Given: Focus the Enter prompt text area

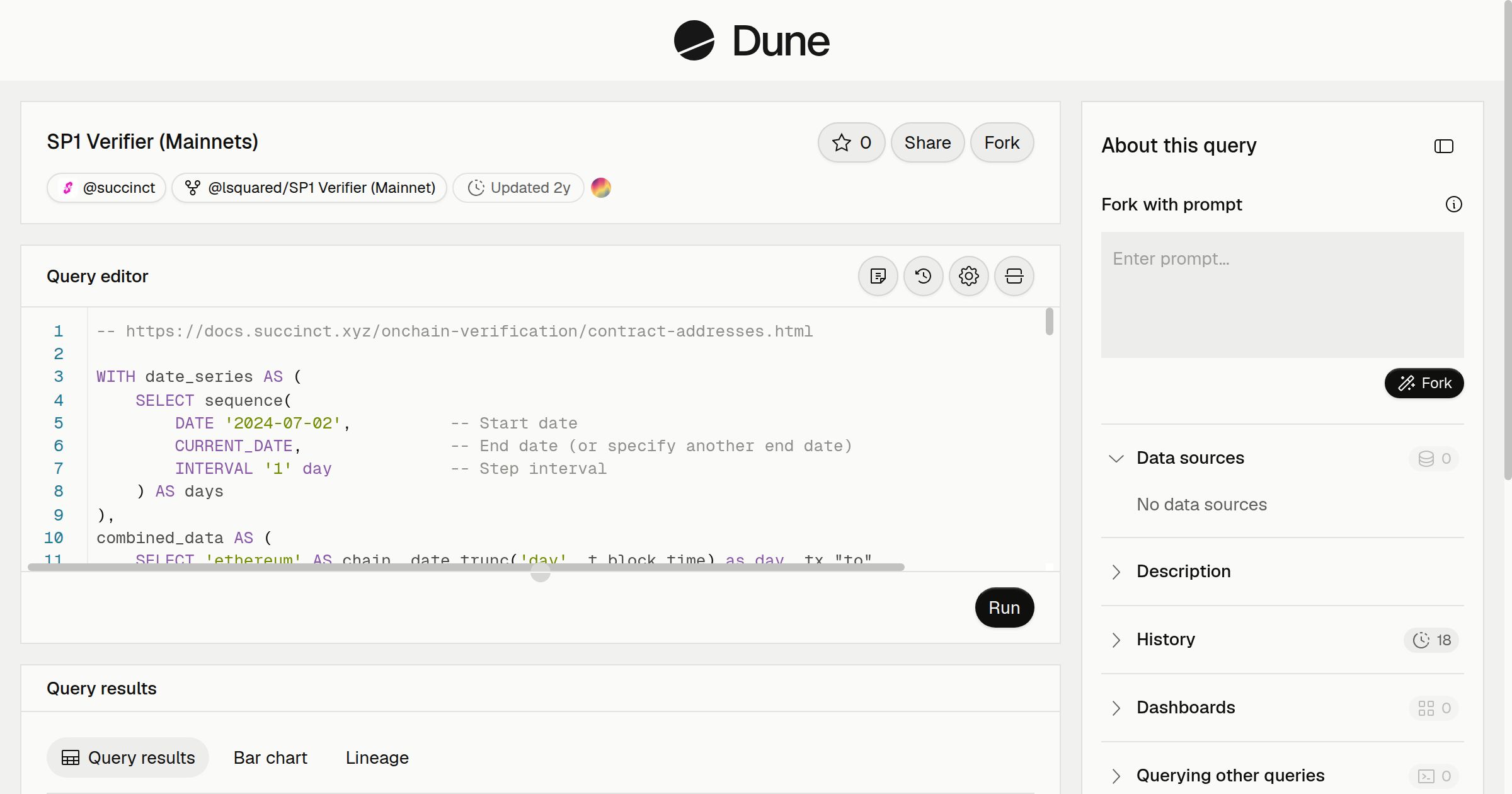Looking at the screenshot, I should [1282, 295].
